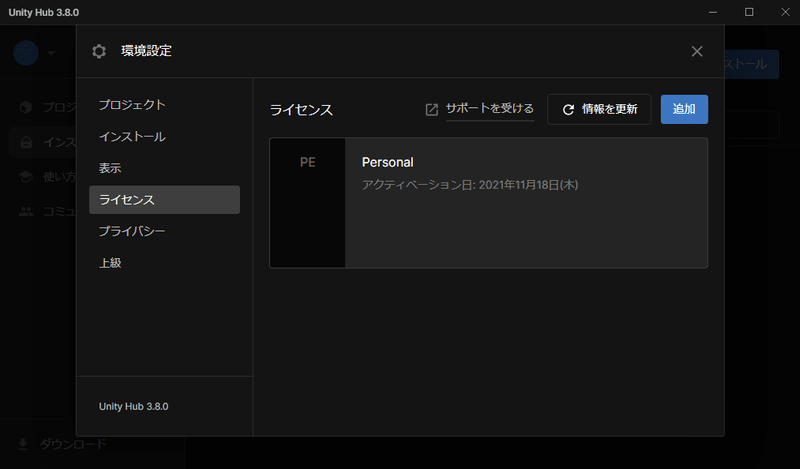Close the Unity Hub window

(x=785, y=12)
